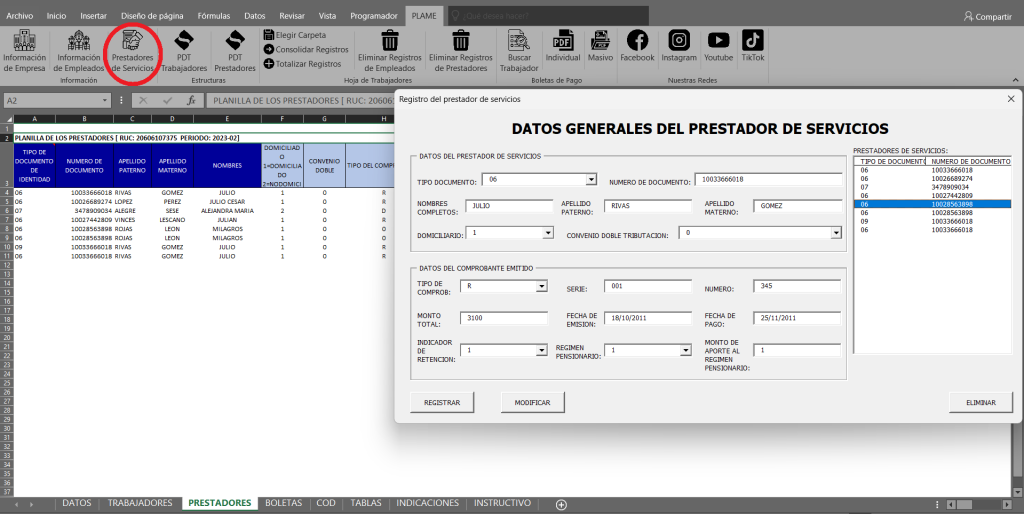
Task: Close the Registro del prestador dialog
Action: click(1011, 99)
